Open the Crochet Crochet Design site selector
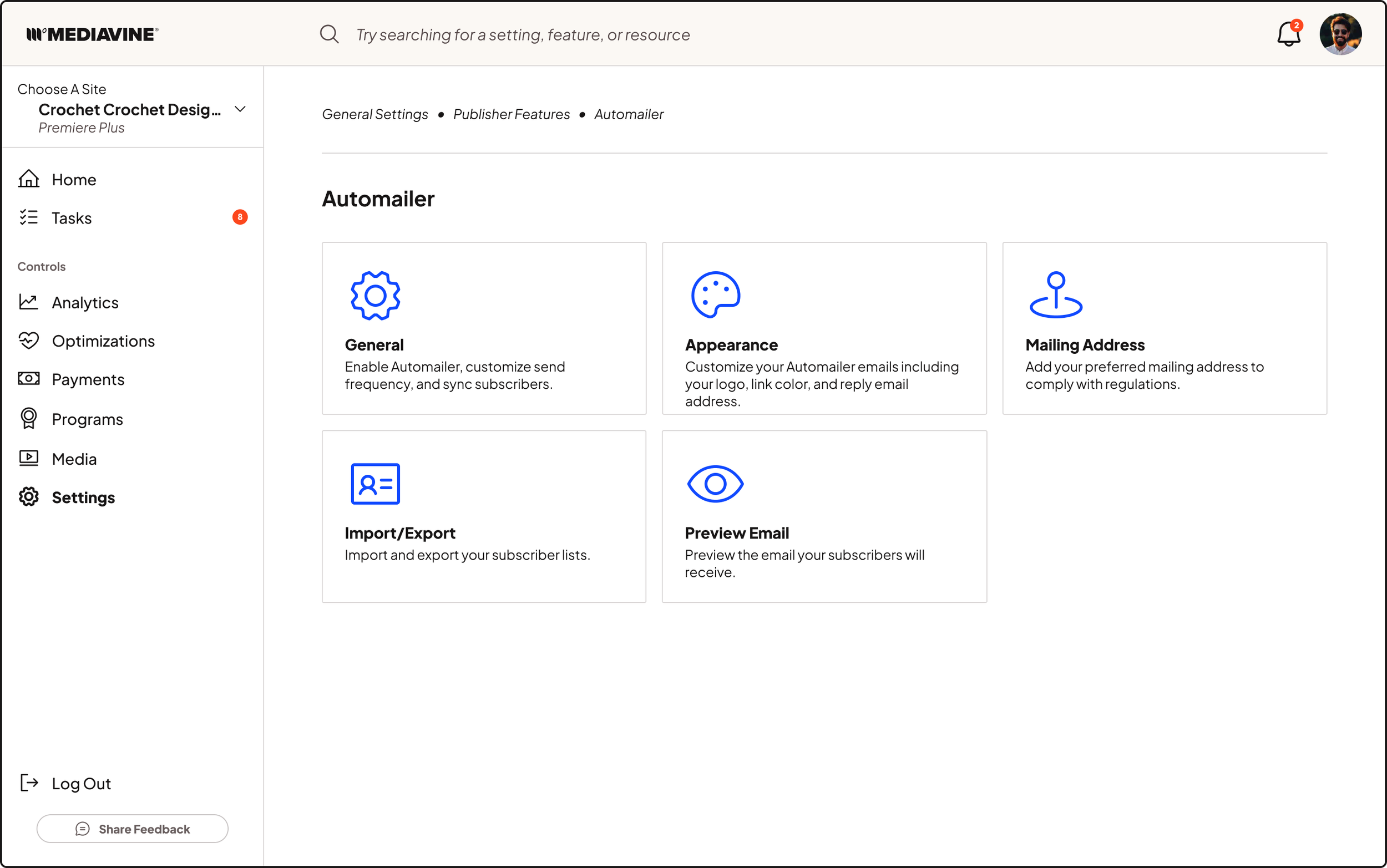 (129, 110)
